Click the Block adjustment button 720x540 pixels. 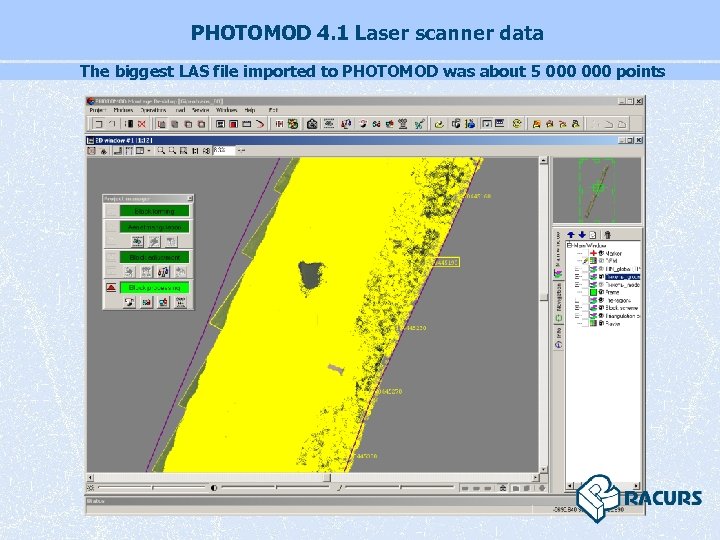tap(154, 257)
